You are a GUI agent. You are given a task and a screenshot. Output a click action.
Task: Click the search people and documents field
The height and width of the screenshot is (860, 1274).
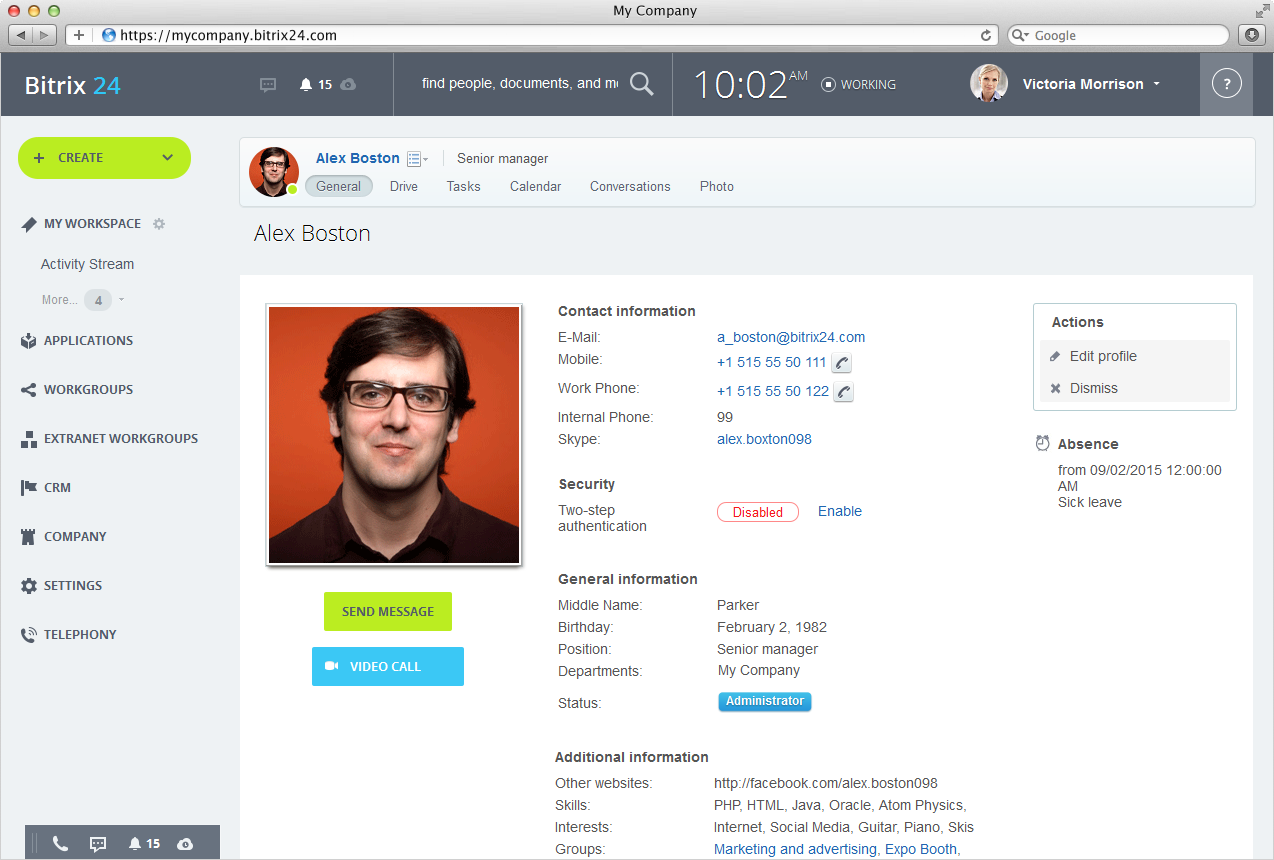tap(519, 84)
